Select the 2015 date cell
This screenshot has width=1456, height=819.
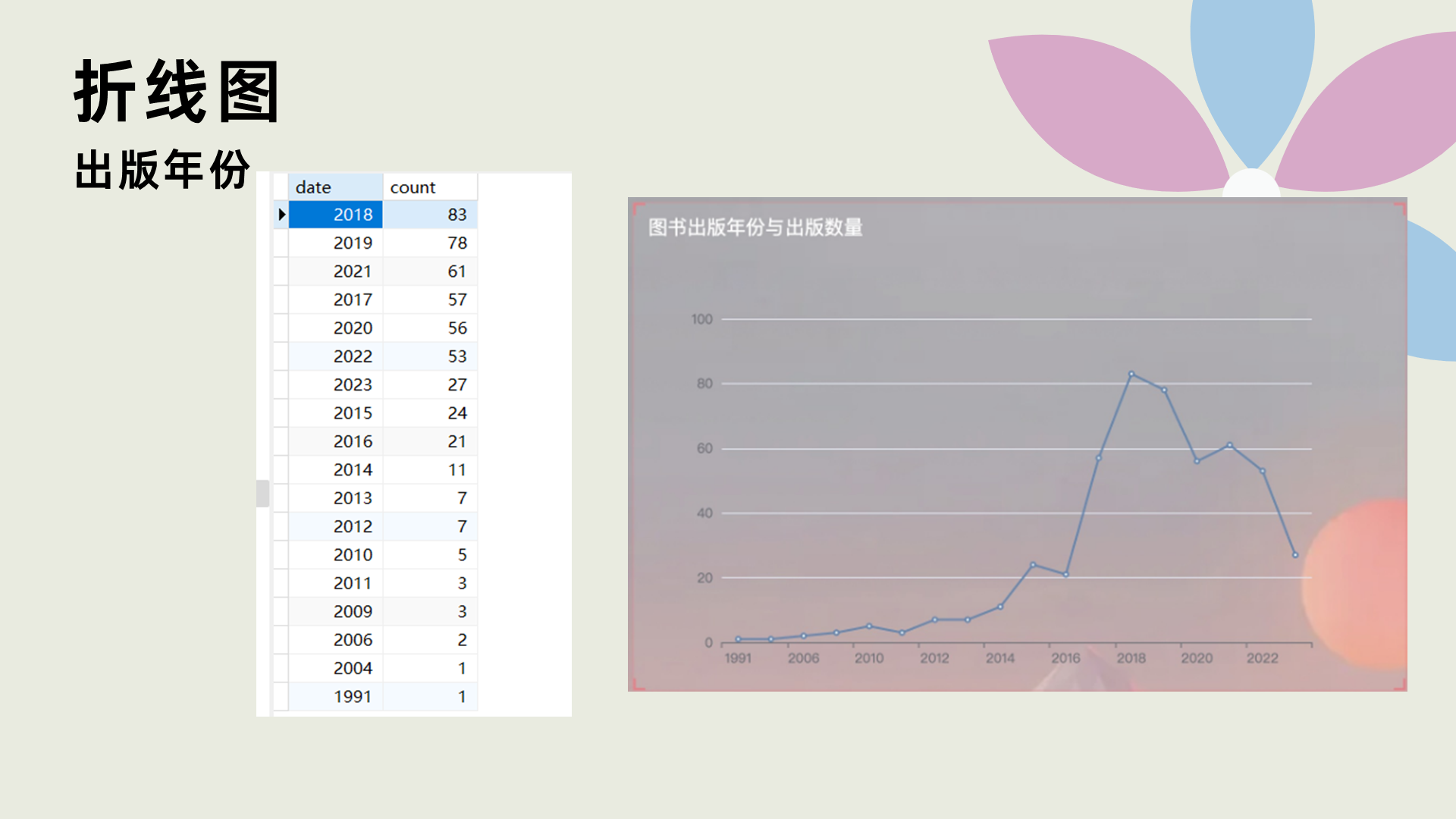coord(335,413)
